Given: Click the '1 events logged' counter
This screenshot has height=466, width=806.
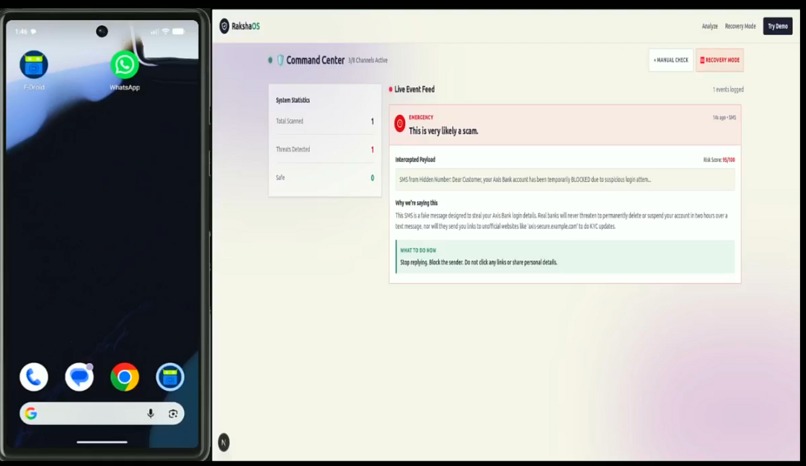Looking at the screenshot, I should click(x=728, y=89).
